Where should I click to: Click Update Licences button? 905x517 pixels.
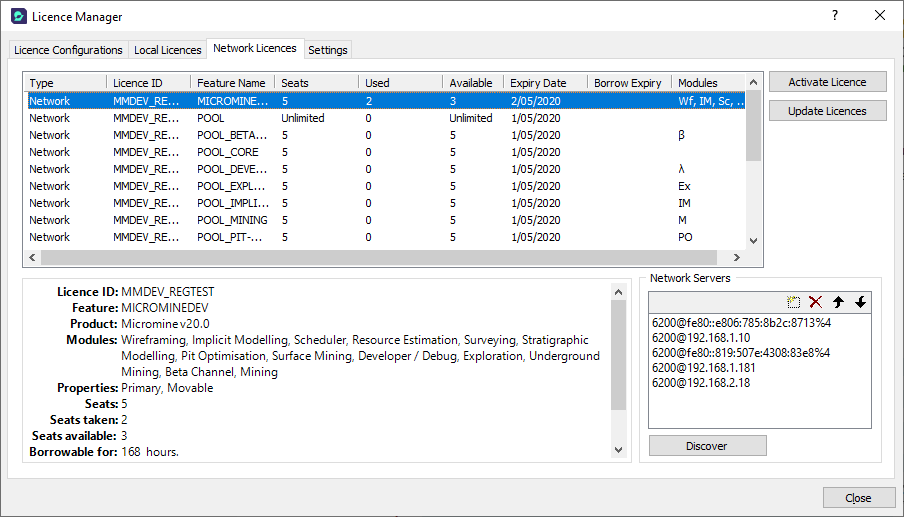tap(827, 111)
